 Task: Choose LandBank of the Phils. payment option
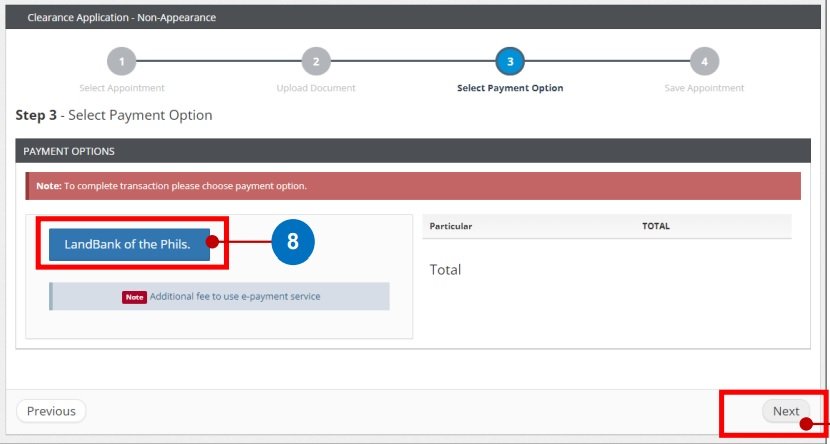(129, 244)
